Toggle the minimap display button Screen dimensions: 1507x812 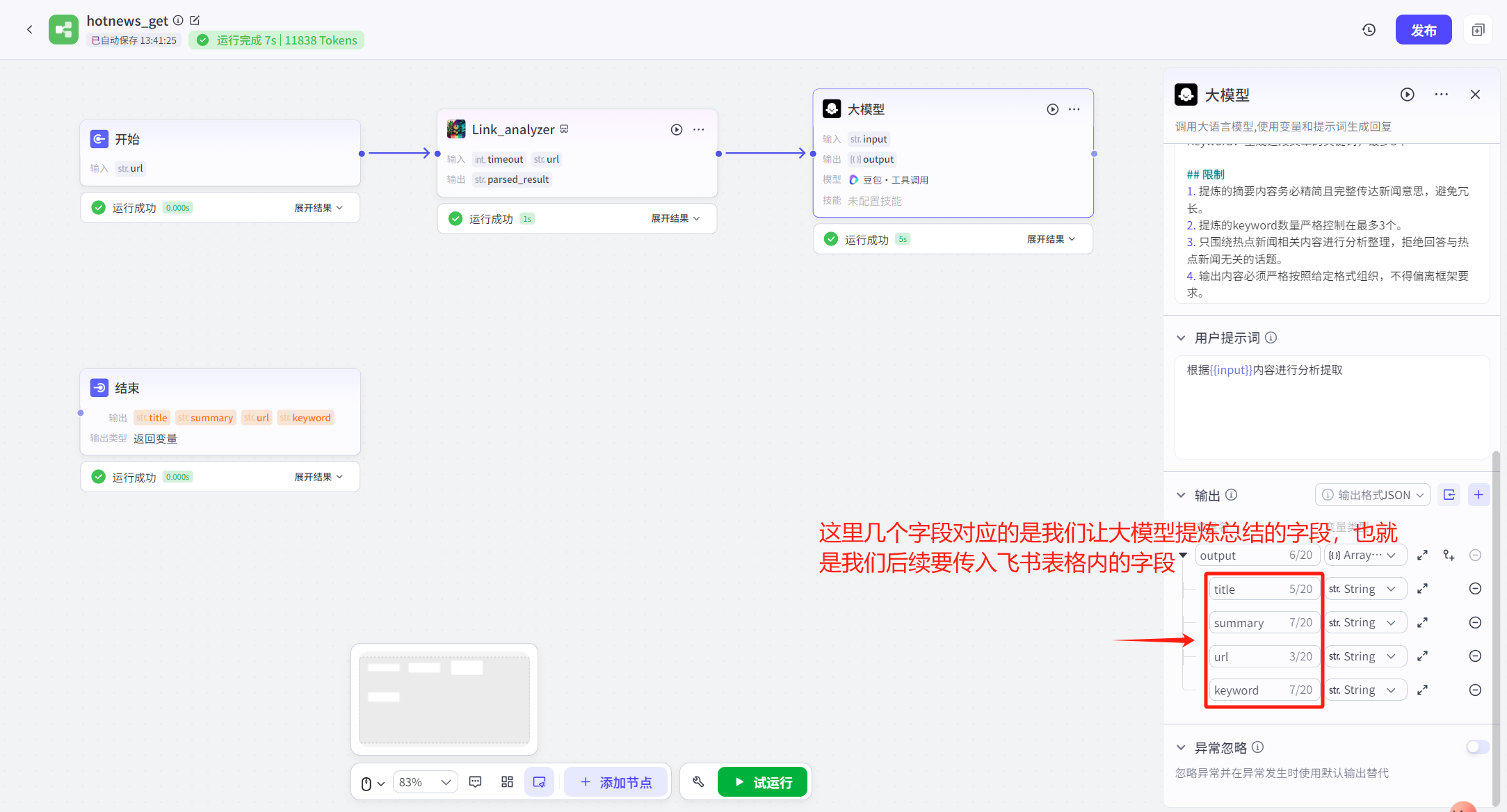point(539,782)
